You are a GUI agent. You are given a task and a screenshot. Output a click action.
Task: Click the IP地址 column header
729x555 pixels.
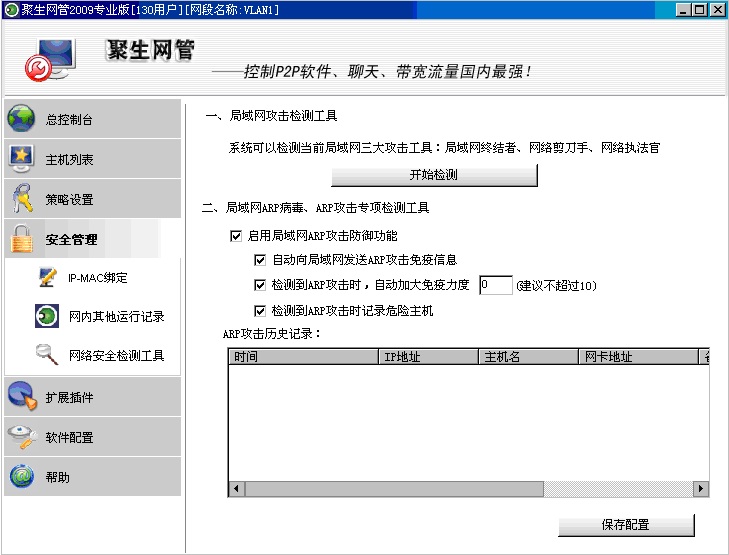[x=429, y=357]
